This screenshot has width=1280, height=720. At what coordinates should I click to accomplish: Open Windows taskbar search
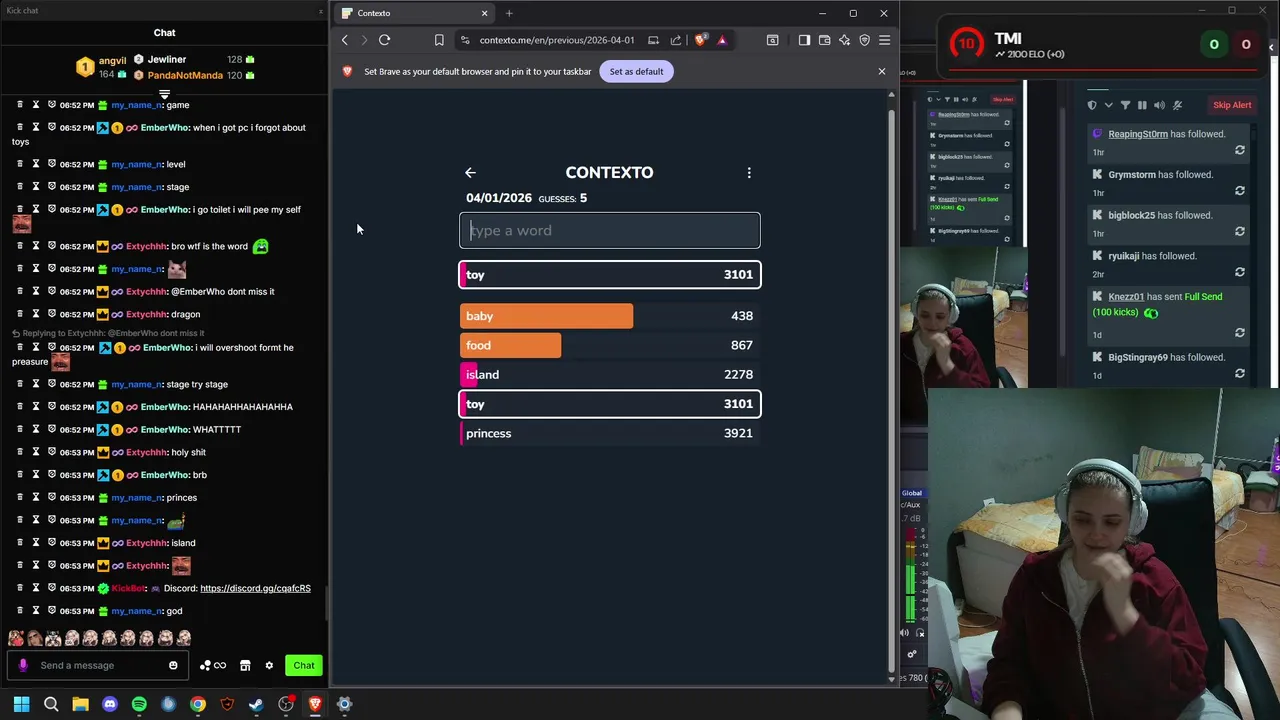click(51, 704)
